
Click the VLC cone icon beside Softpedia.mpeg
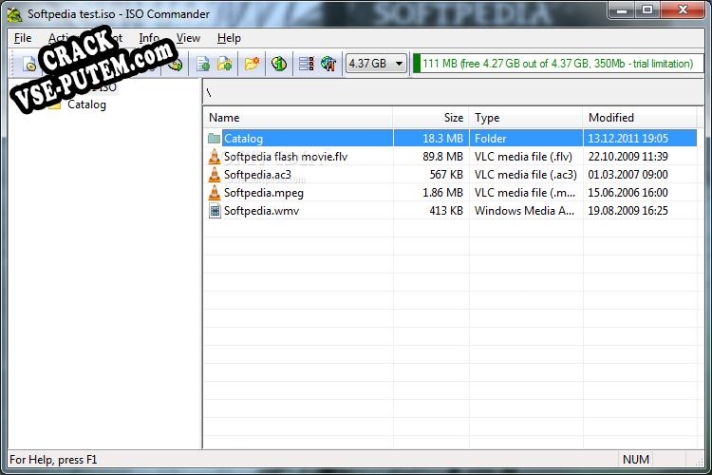coord(214,193)
